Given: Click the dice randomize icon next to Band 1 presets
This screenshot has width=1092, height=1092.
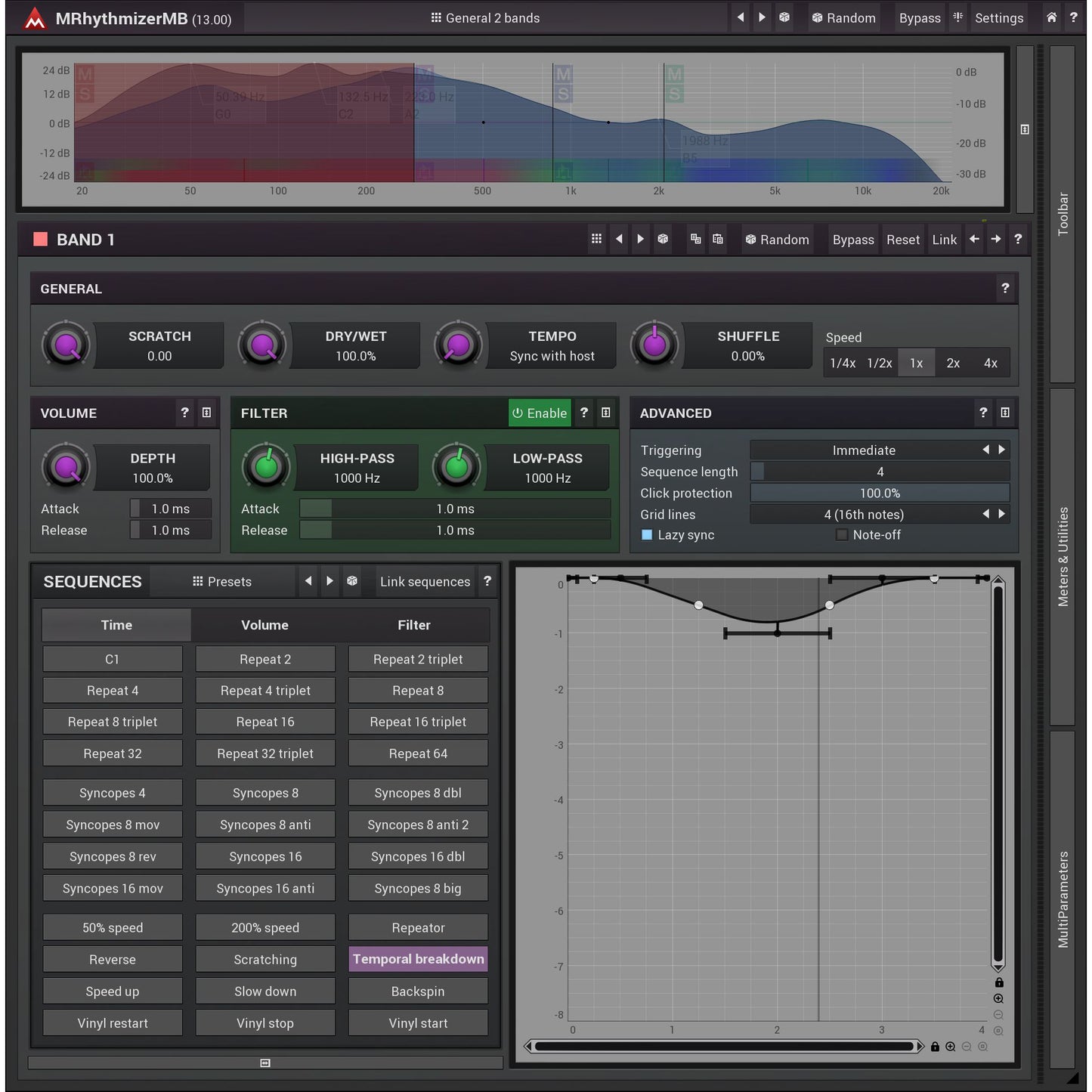Looking at the screenshot, I should click(x=663, y=239).
